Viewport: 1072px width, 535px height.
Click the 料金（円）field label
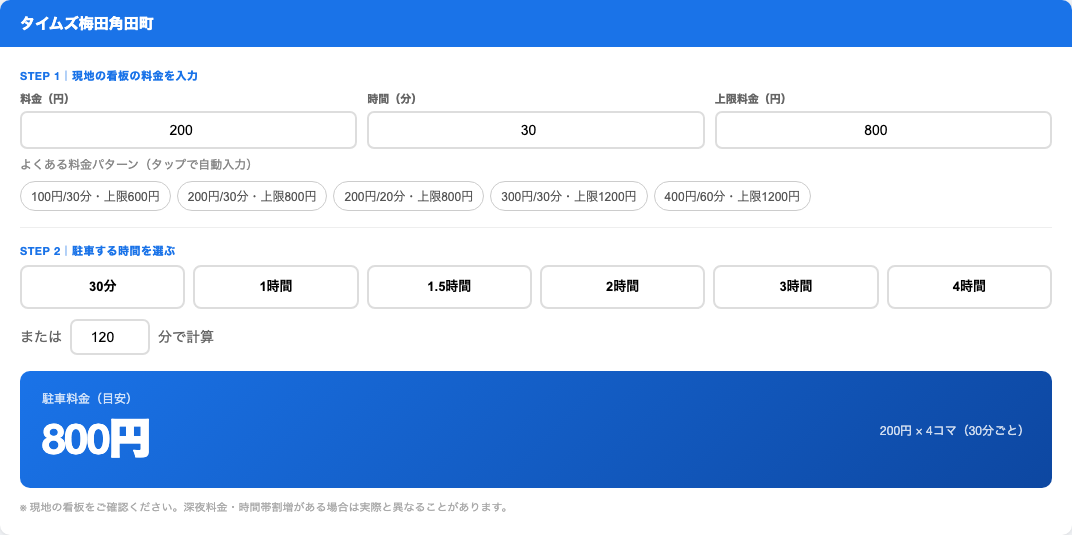click(44, 99)
